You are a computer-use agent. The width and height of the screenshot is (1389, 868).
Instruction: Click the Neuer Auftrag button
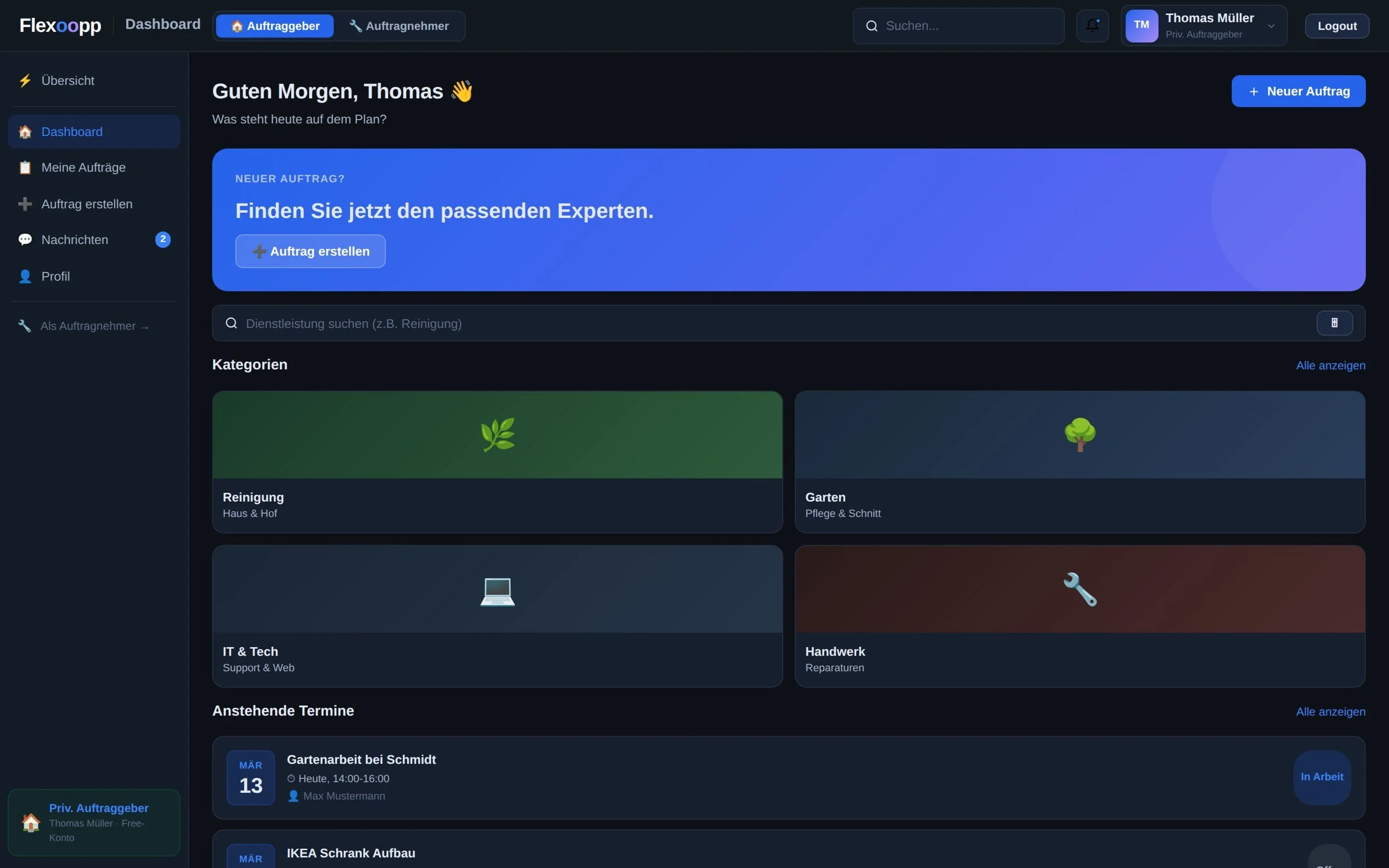click(1298, 91)
